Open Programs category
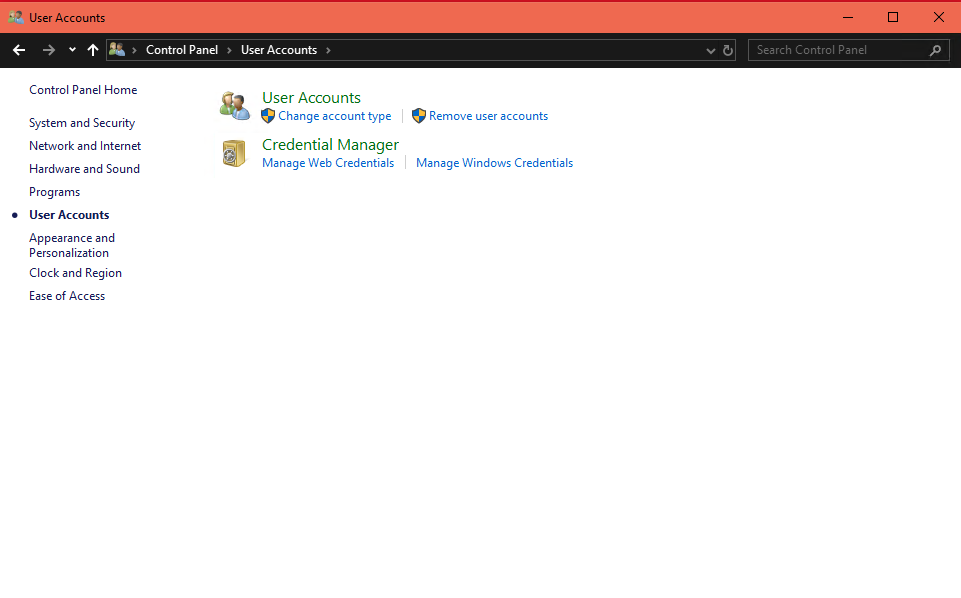The width and height of the screenshot is (961, 598). tap(55, 192)
